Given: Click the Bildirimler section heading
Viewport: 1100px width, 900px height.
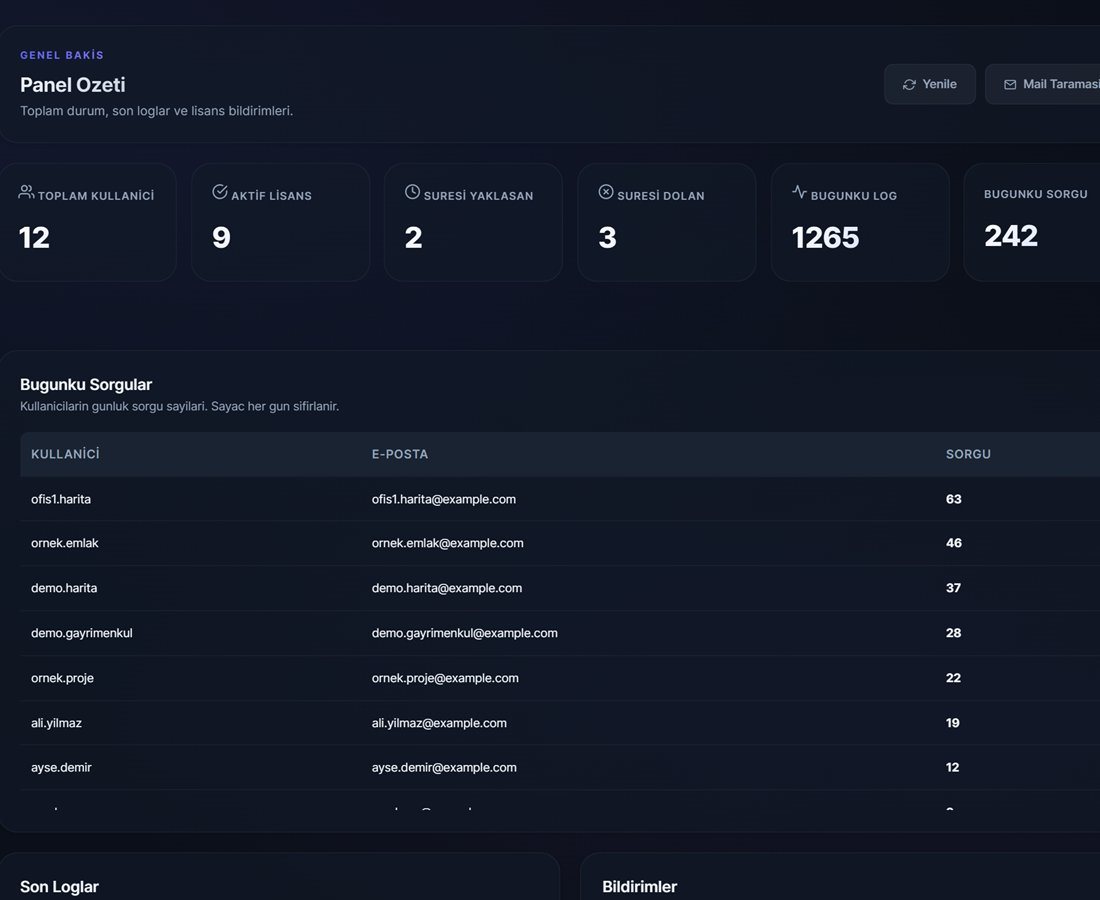Looking at the screenshot, I should 639,887.
